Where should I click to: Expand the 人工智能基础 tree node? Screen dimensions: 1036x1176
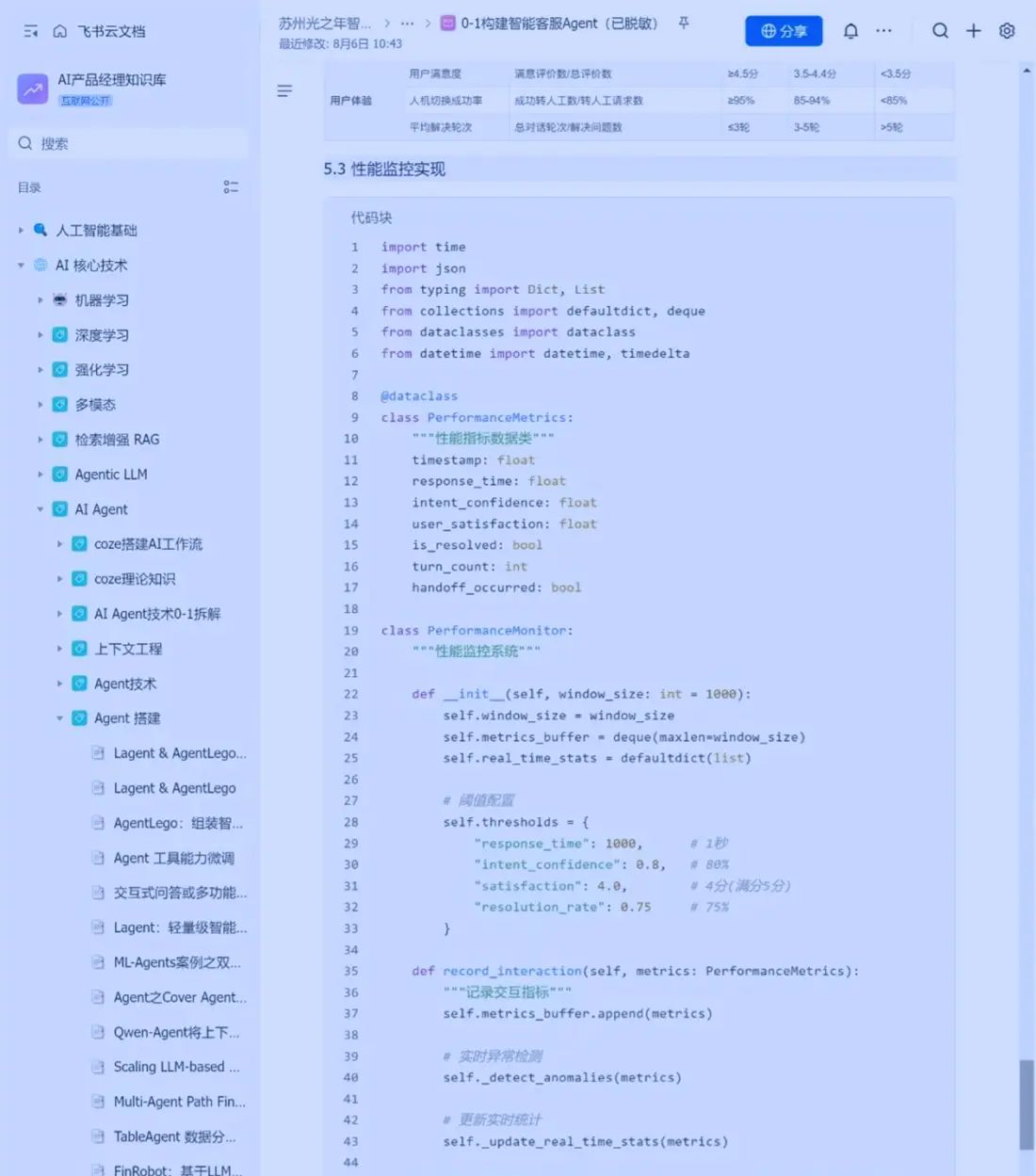coord(21,230)
